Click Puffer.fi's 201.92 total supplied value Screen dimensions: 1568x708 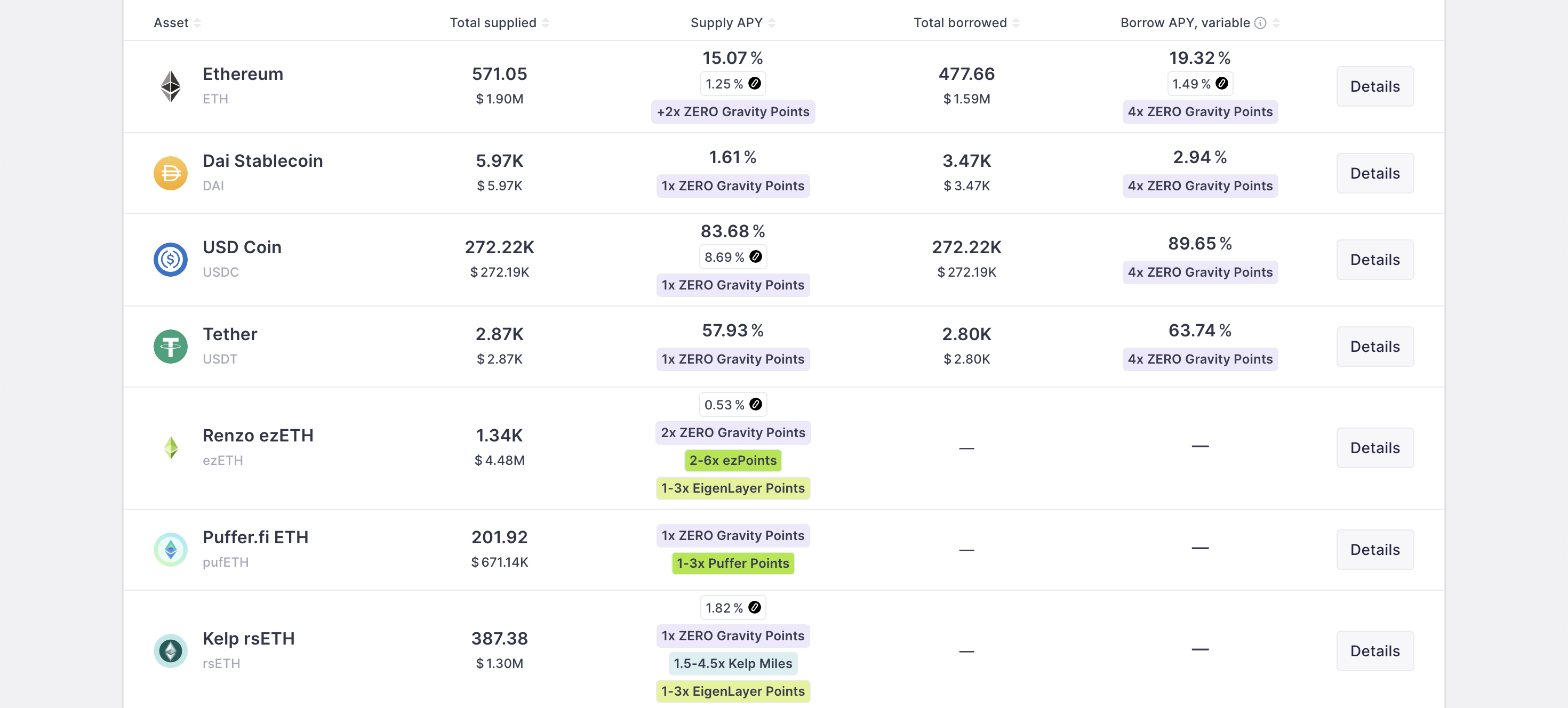click(x=499, y=538)
